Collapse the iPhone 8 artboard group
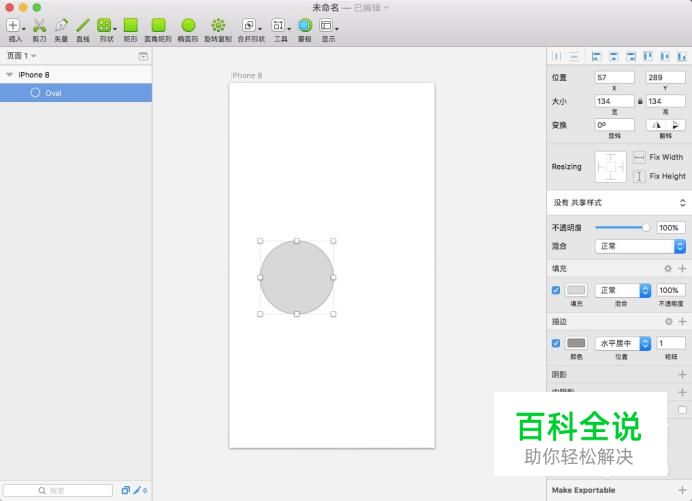692x501 pixels. coord(9,75)
